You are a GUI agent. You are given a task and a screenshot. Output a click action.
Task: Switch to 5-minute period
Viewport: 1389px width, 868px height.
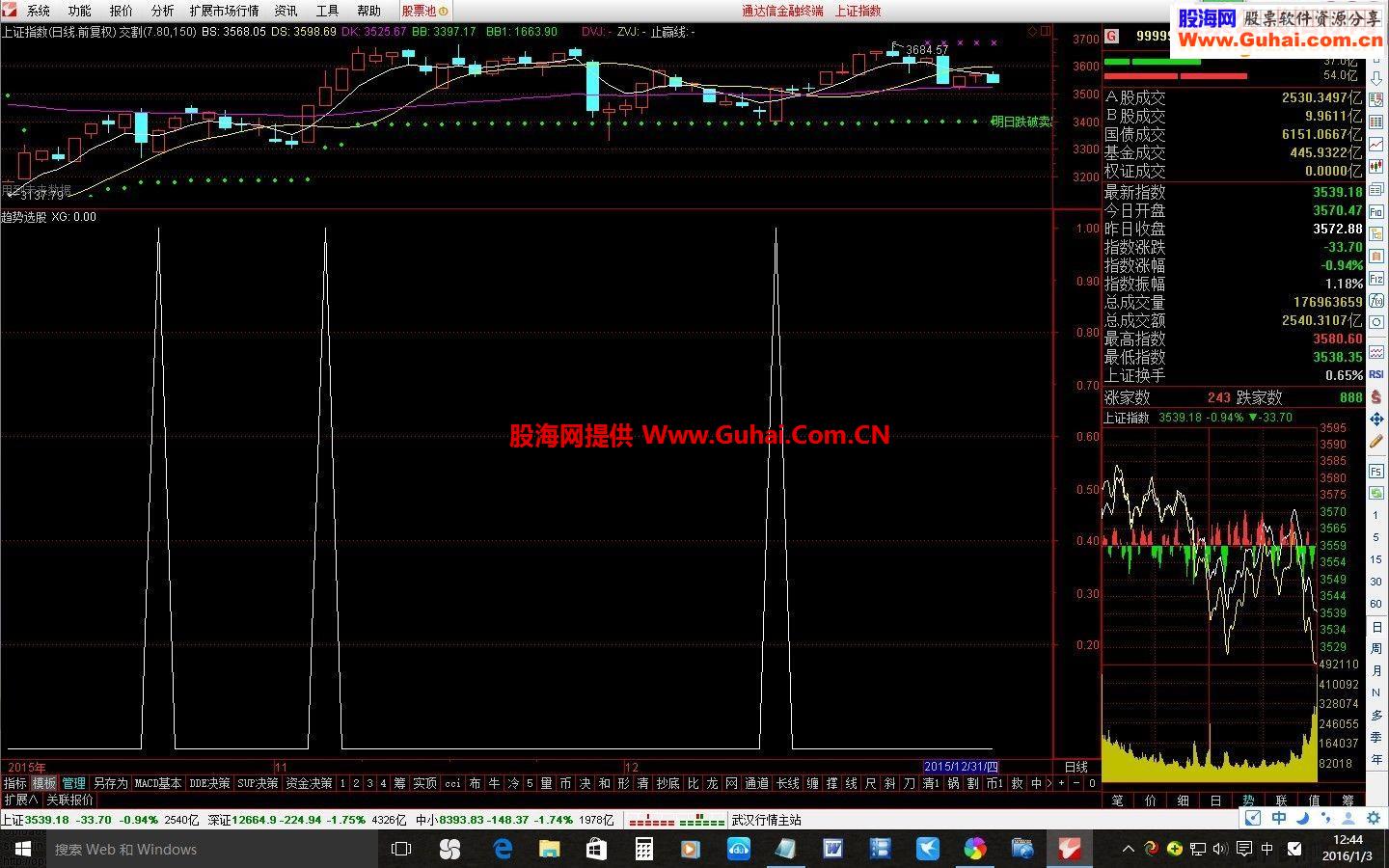click(x=1376, y=537)
